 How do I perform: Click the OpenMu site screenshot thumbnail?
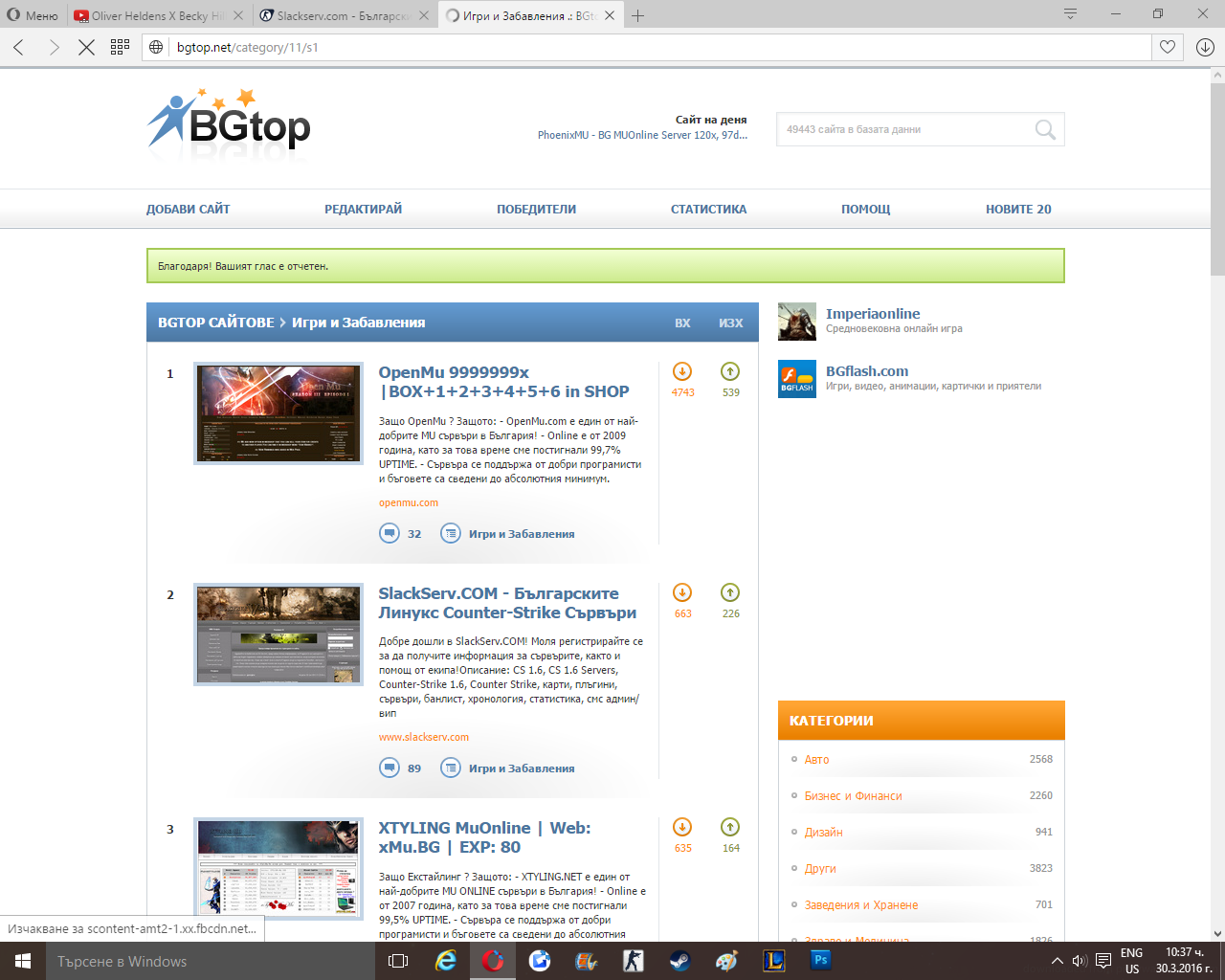278,413
